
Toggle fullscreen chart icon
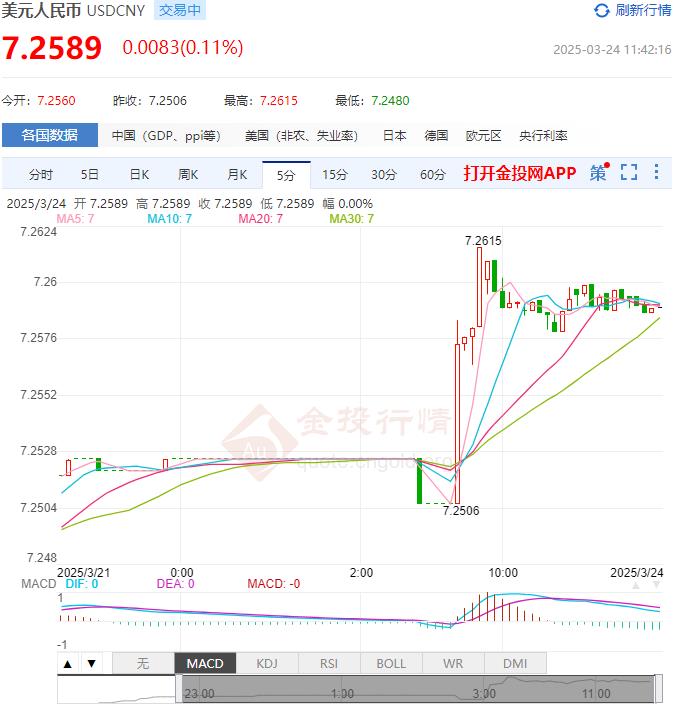(x=629, y=172)
